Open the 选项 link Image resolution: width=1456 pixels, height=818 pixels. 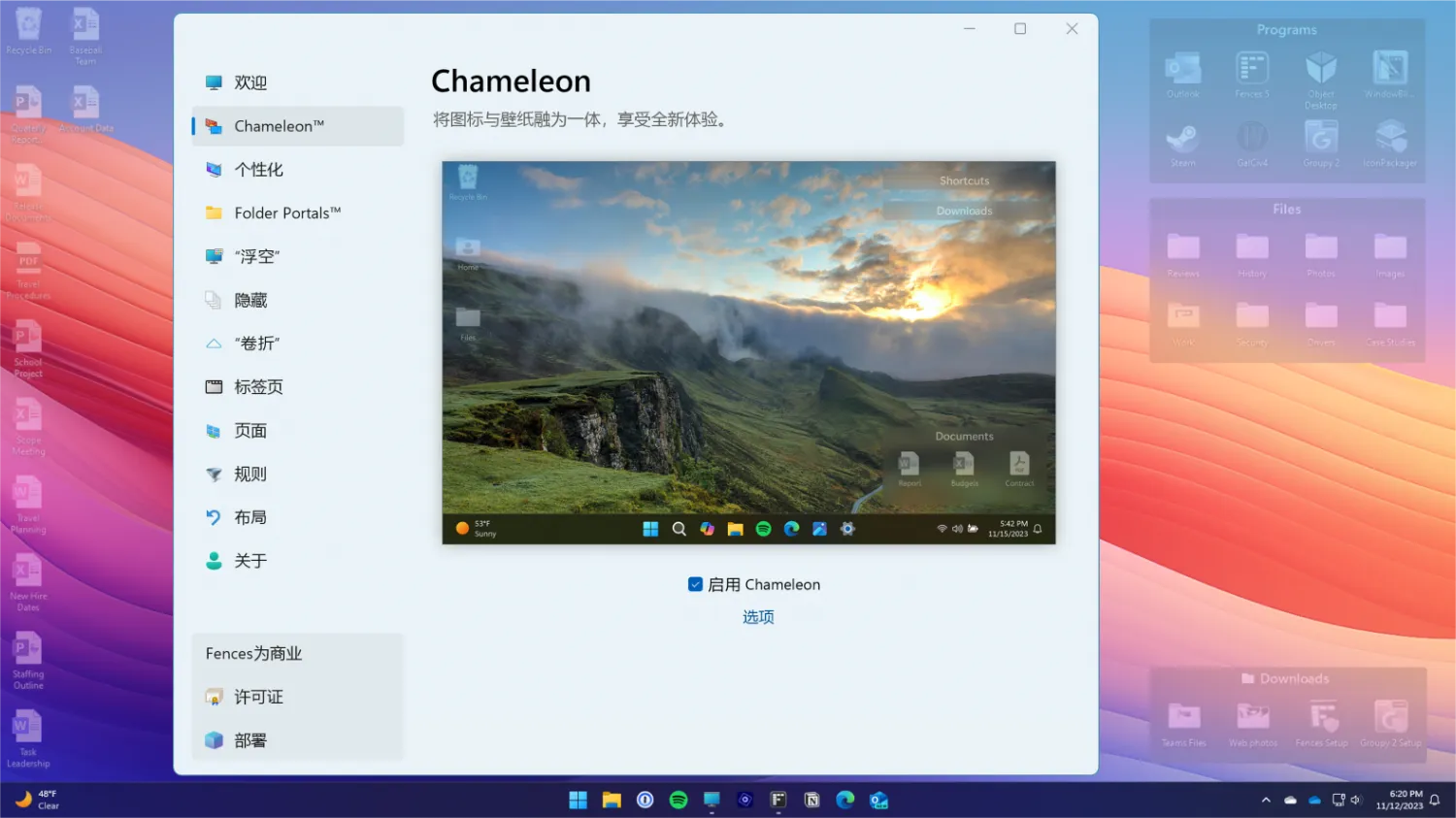[x=758, y=617]
